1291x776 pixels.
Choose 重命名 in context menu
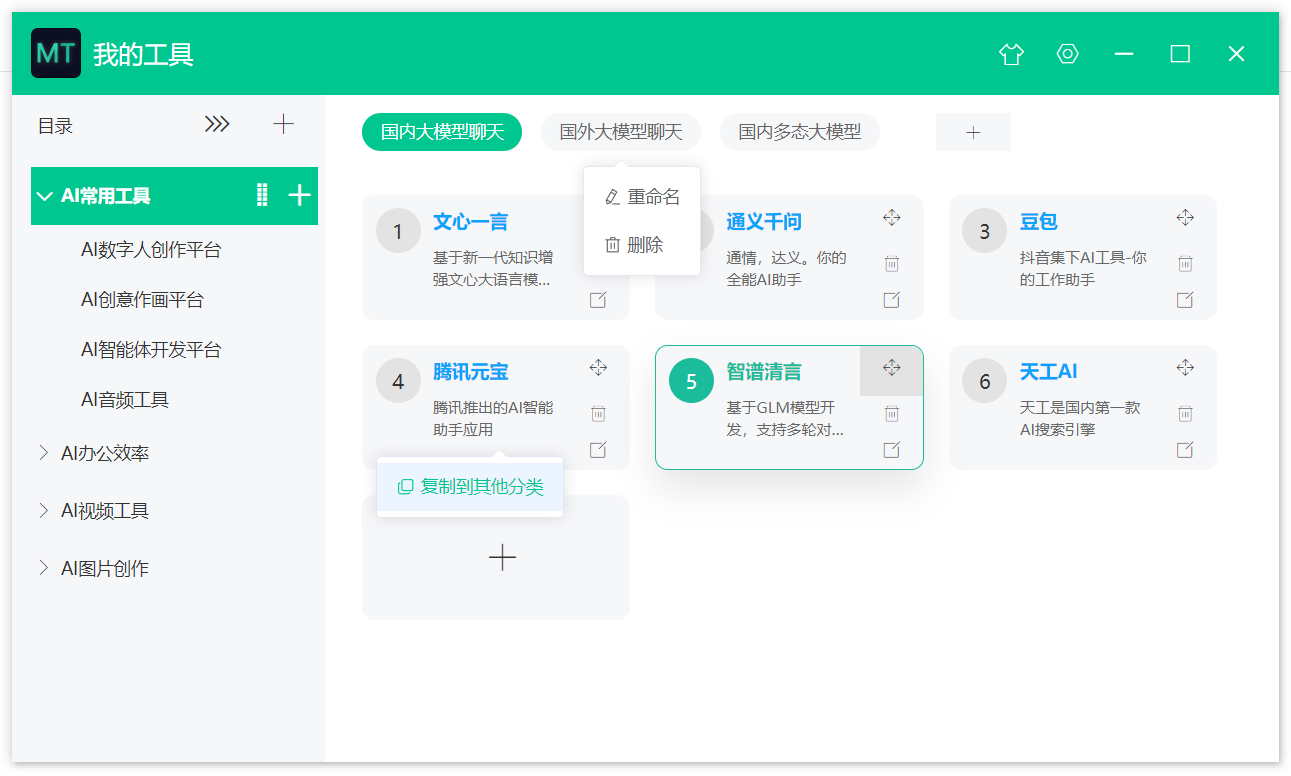click(x=642, y=197)
